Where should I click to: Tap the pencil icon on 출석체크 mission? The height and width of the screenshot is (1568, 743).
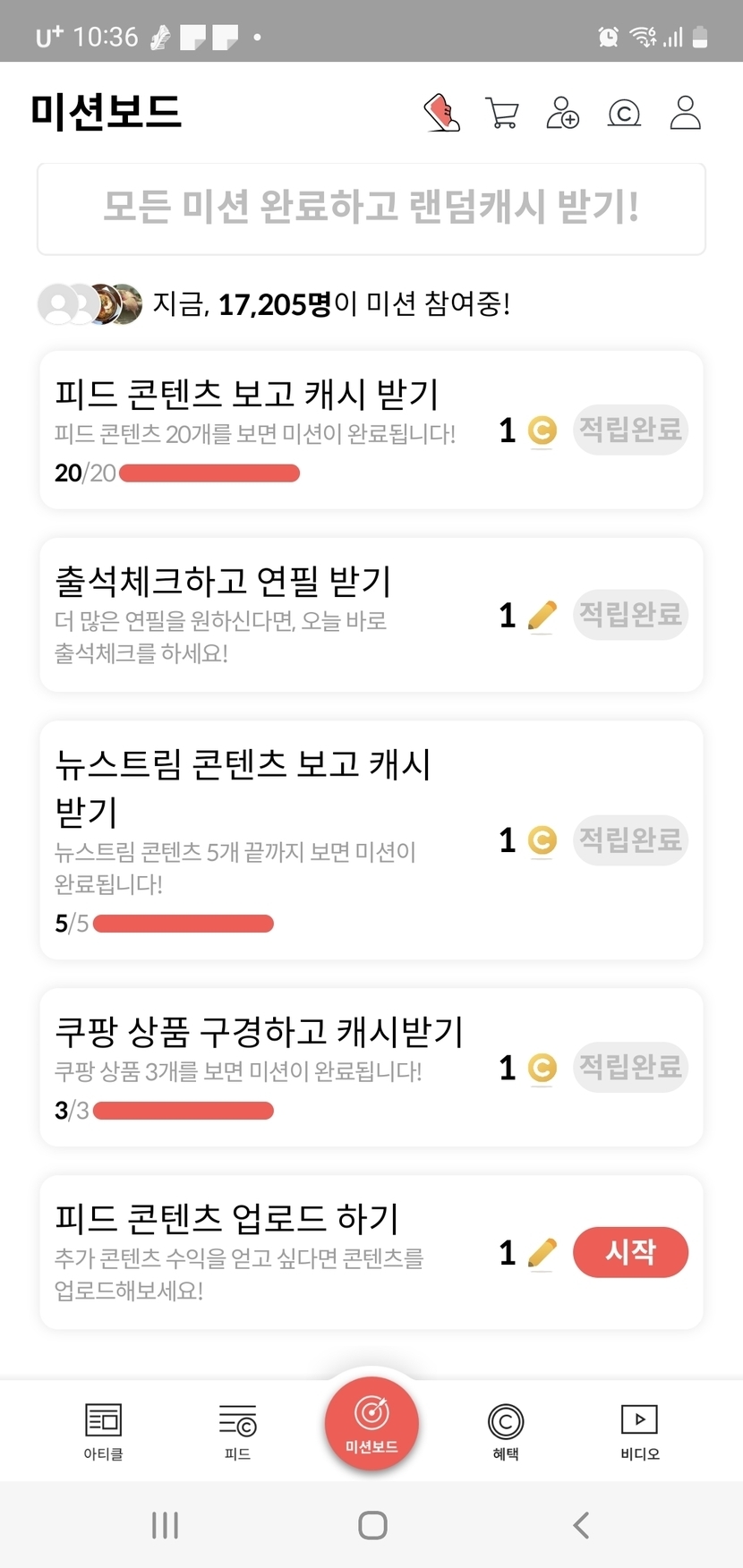click(x=542, y=616)
